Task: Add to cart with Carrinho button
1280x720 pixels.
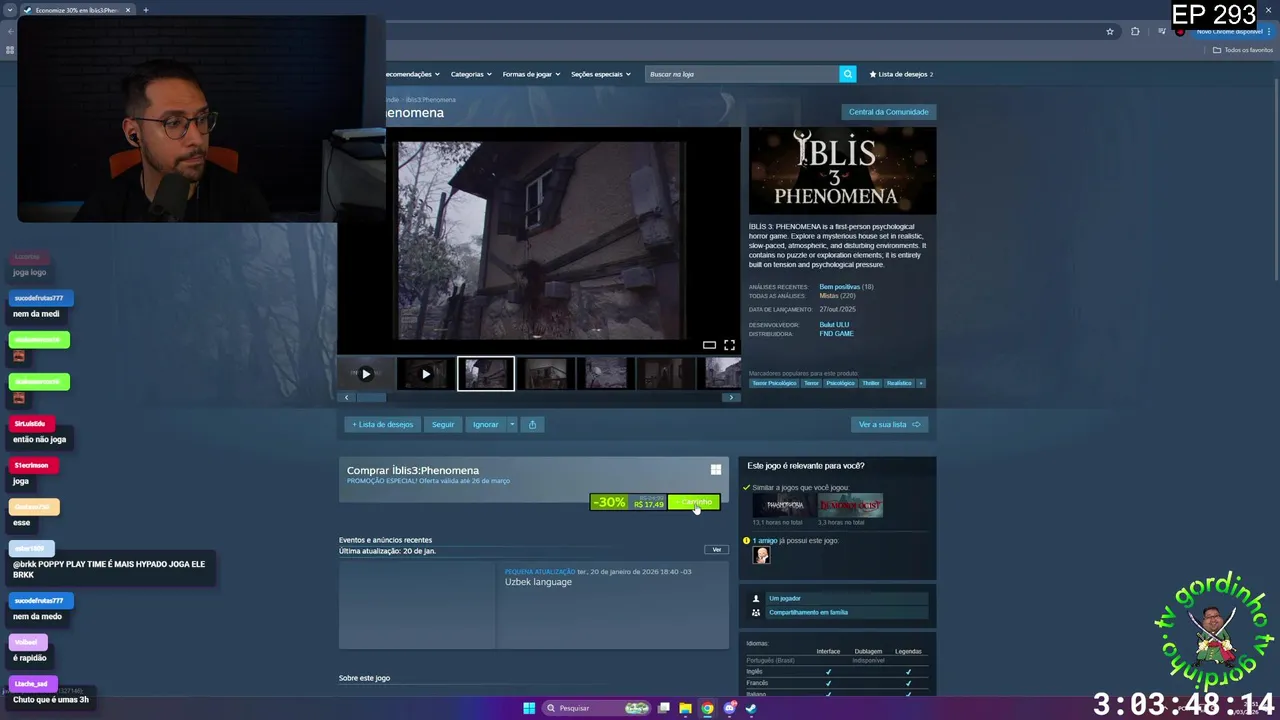Action: [x=694, y=502]
